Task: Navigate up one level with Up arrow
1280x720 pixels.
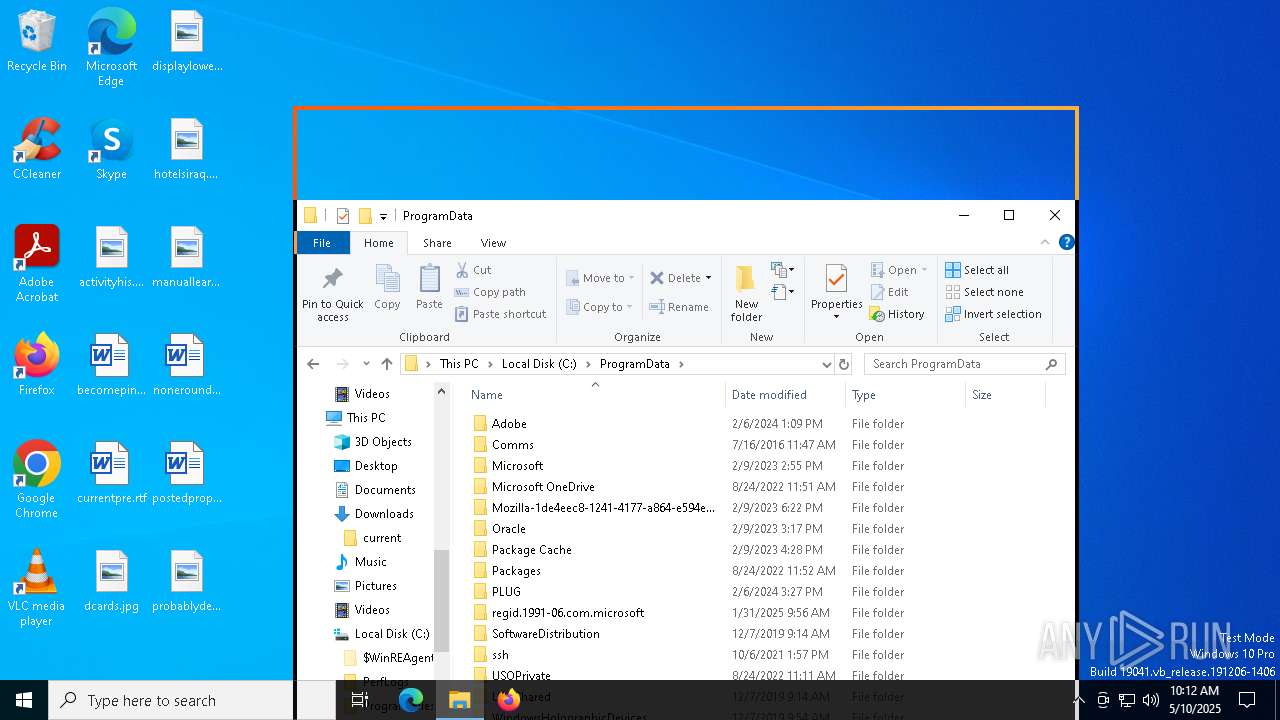Action: (387, 364)
